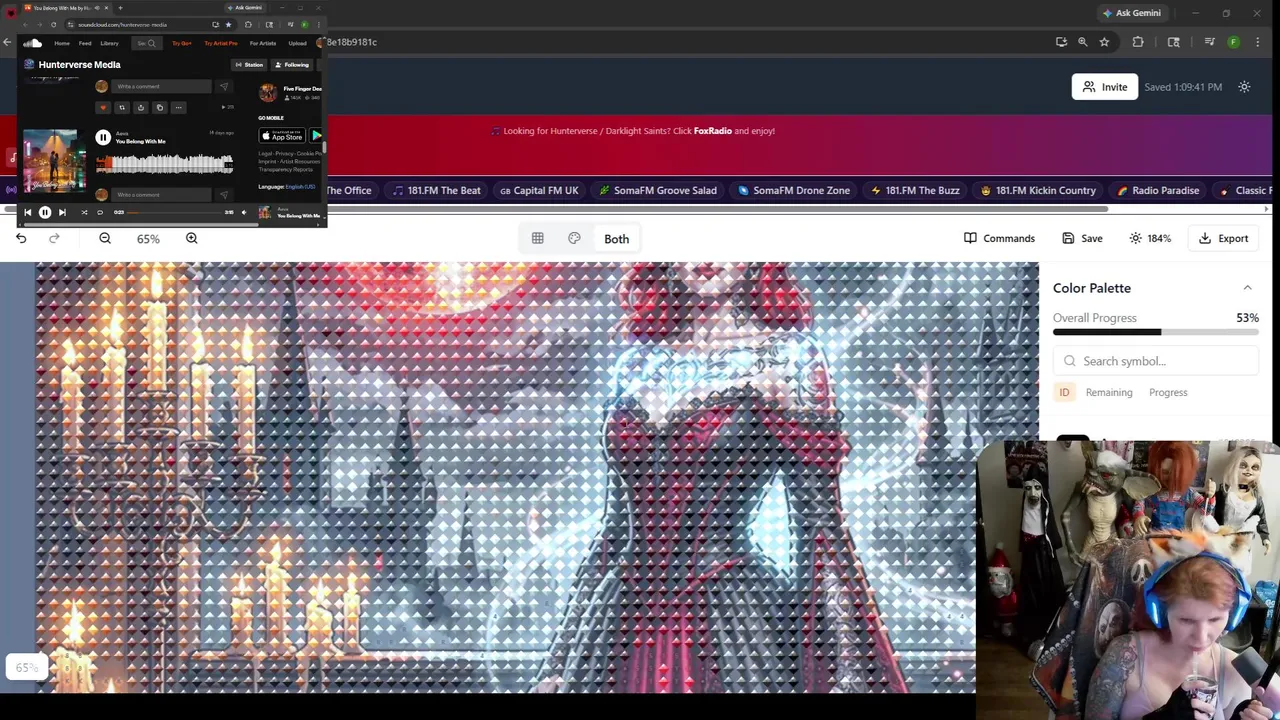Image resolution: width=1280 pixels, height=720 pixels.
Task: Open the App Store download badge
Action: pyautogui.click(x=282, y=136)
